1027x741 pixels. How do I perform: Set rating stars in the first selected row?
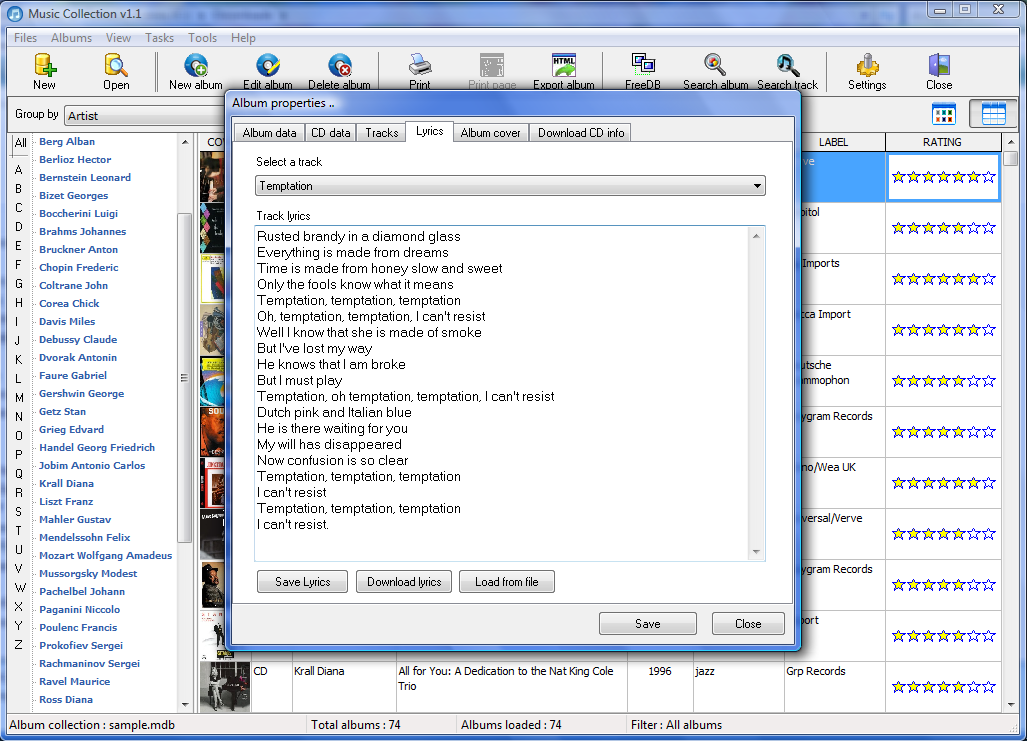944,177
